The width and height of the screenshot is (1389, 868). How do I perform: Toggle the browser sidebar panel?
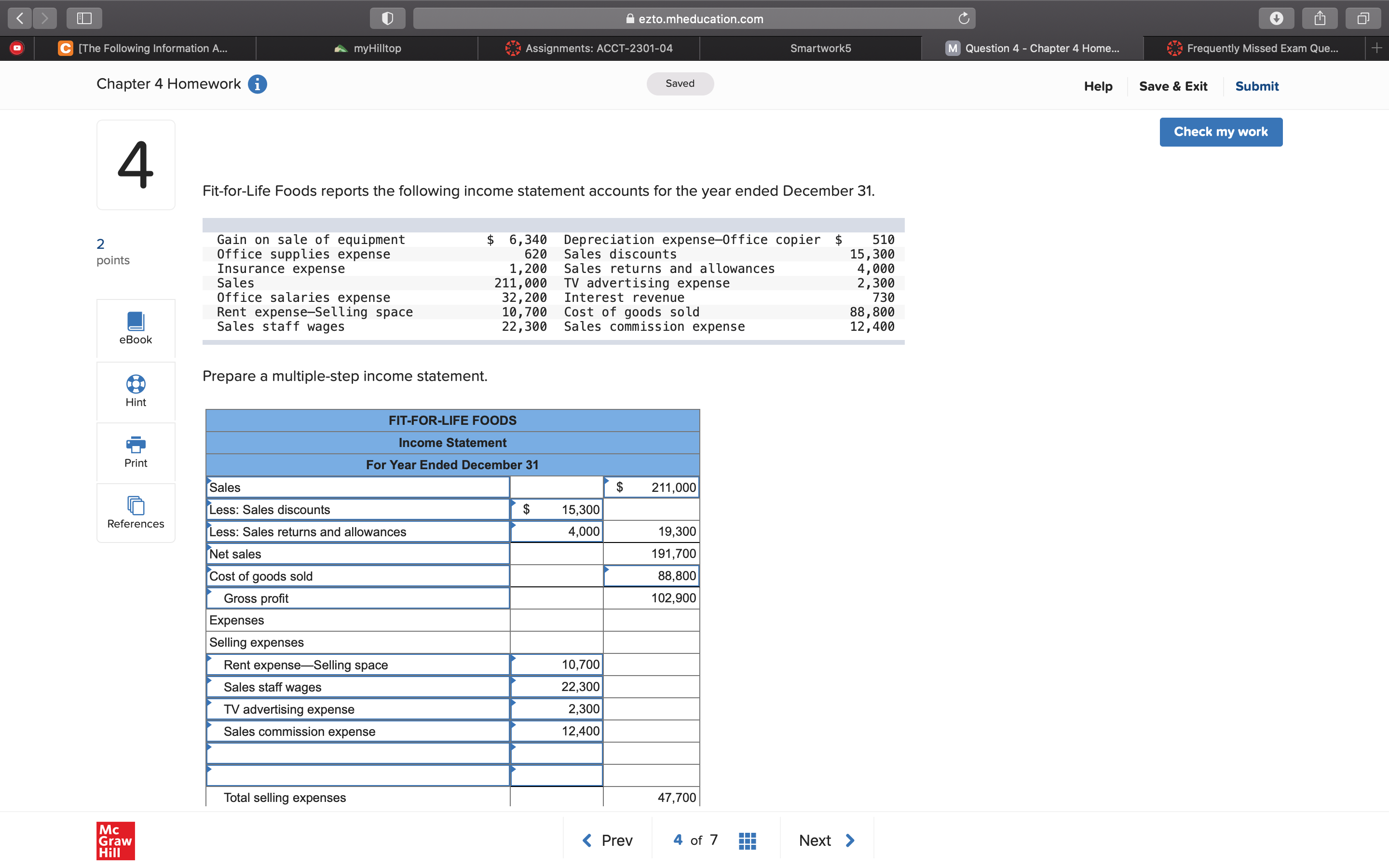[84, 18]
